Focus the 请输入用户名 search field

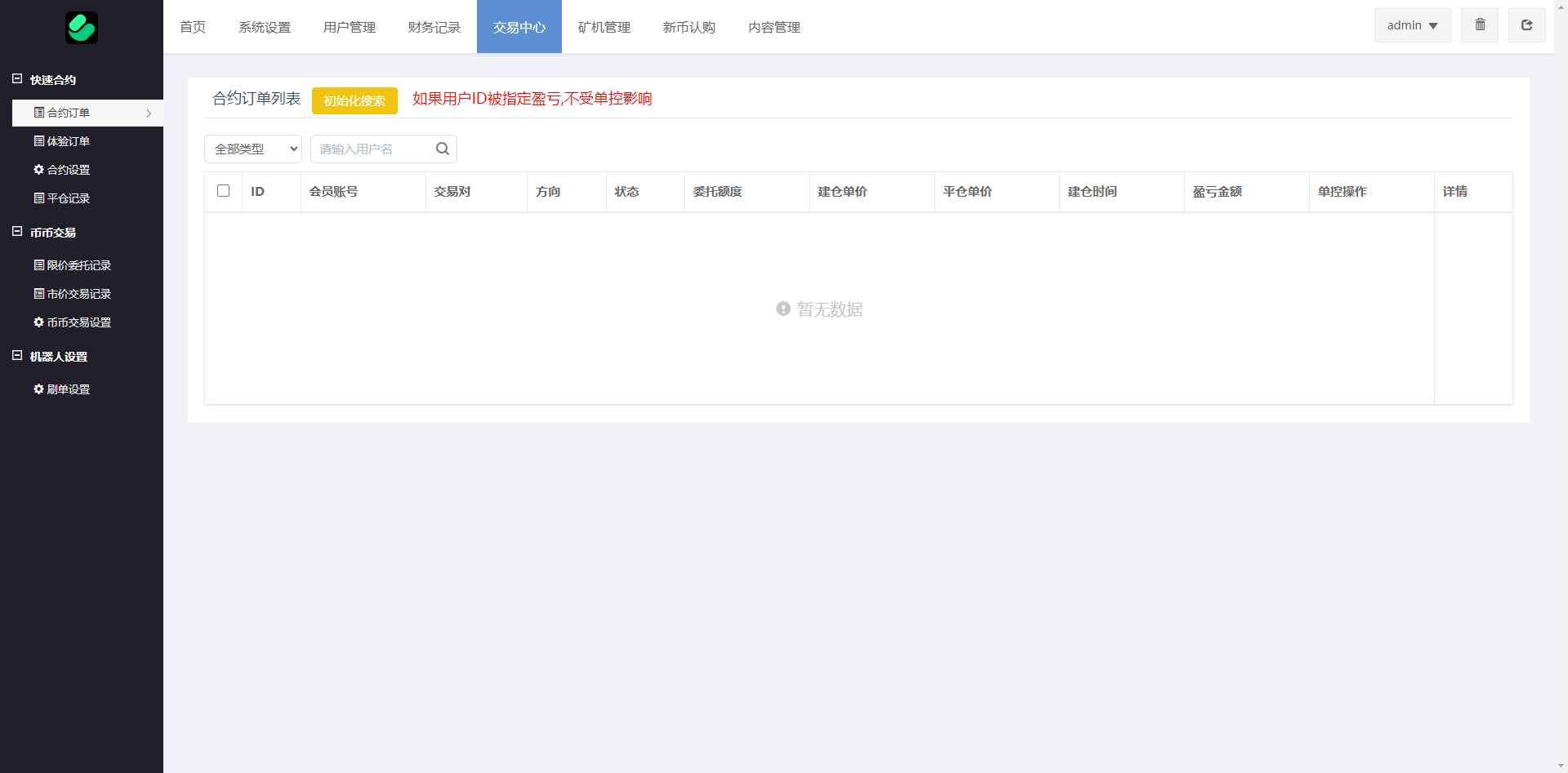point(372,149)
